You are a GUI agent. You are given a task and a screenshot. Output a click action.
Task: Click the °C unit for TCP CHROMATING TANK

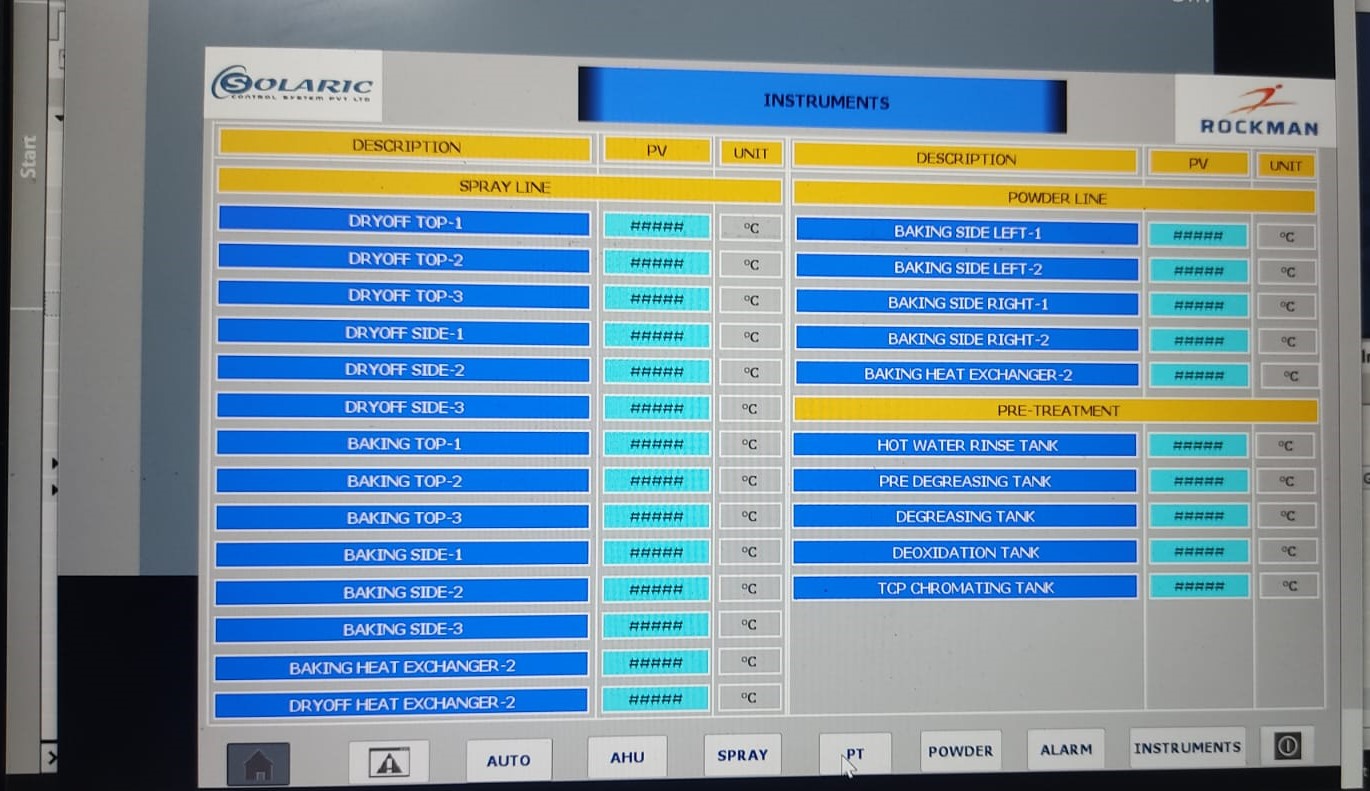(1288, 586)
